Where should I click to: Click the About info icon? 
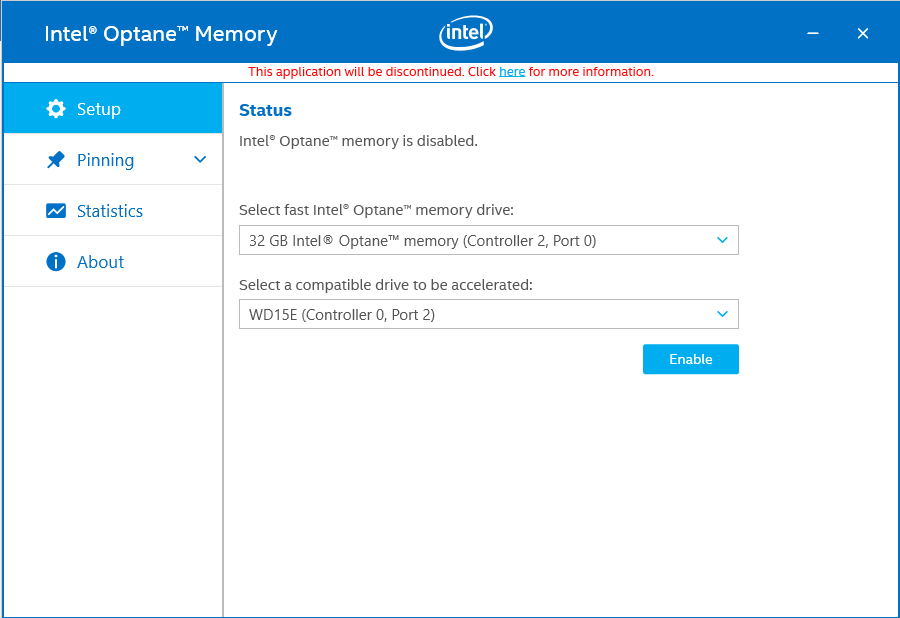coord(56,262)
